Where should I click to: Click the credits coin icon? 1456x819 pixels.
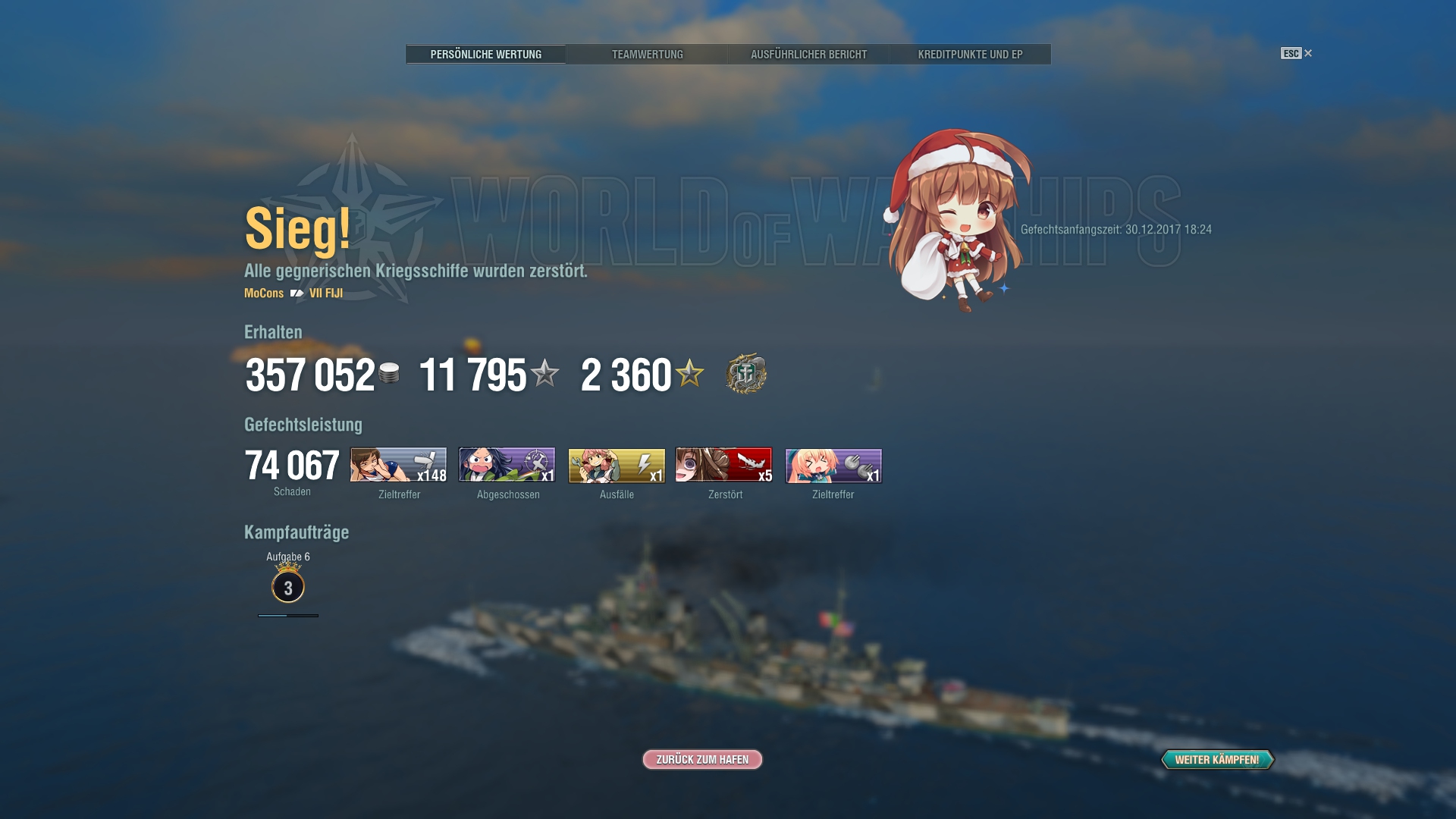[389, 373]
